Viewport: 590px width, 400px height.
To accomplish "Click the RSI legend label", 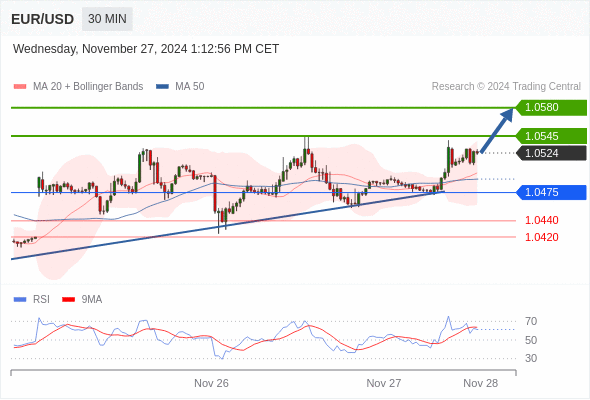I will [41, 300].
